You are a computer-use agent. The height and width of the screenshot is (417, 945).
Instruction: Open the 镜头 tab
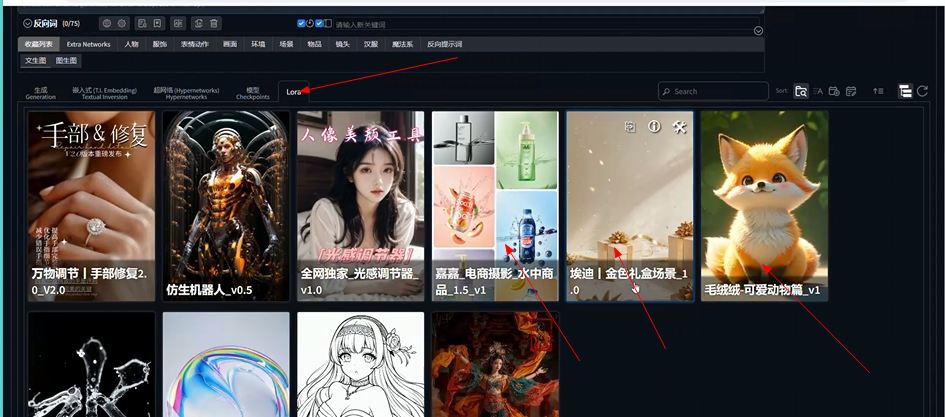coord(343,44)
